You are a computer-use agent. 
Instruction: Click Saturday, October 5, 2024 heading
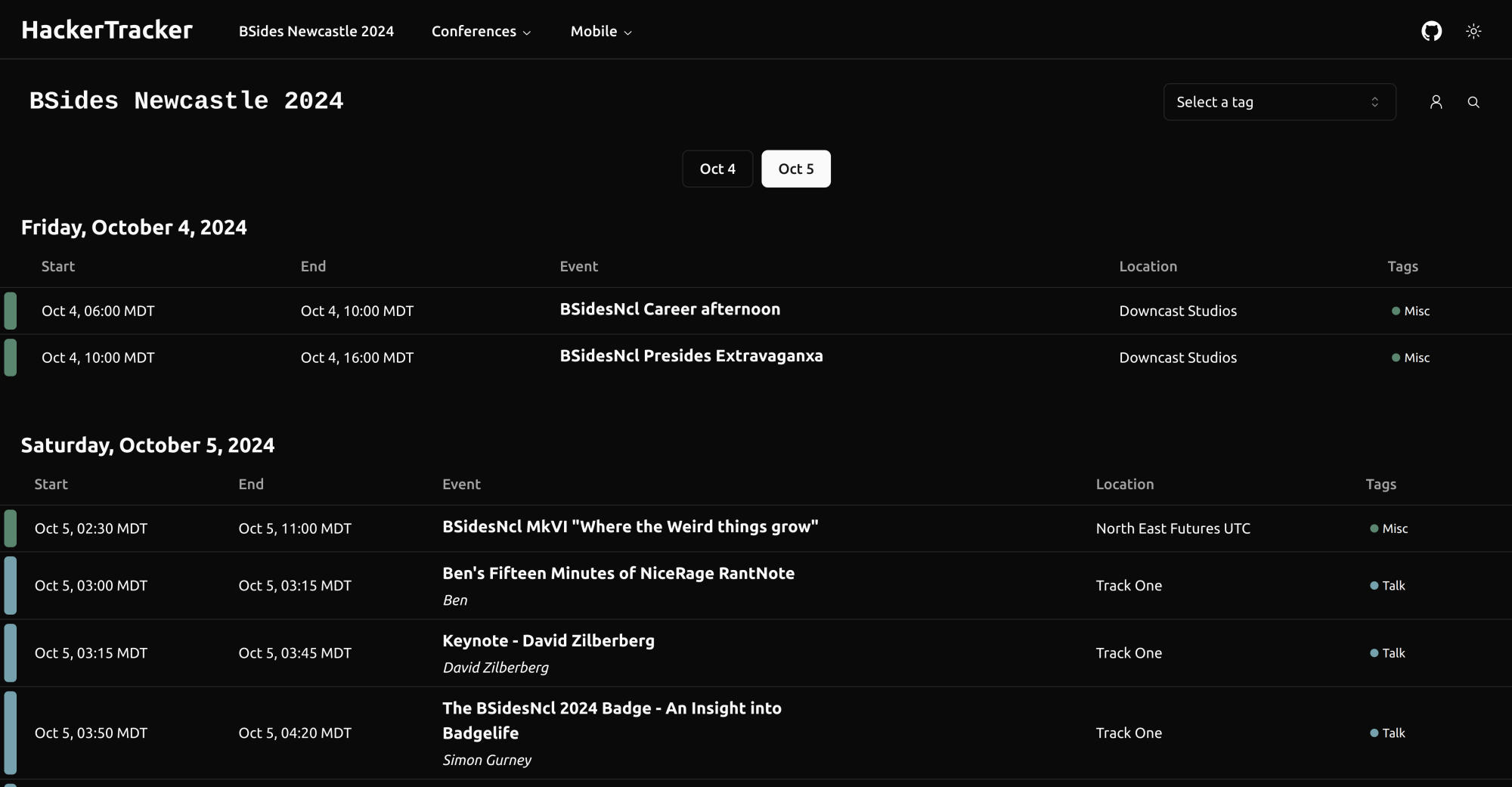point(147,445)
